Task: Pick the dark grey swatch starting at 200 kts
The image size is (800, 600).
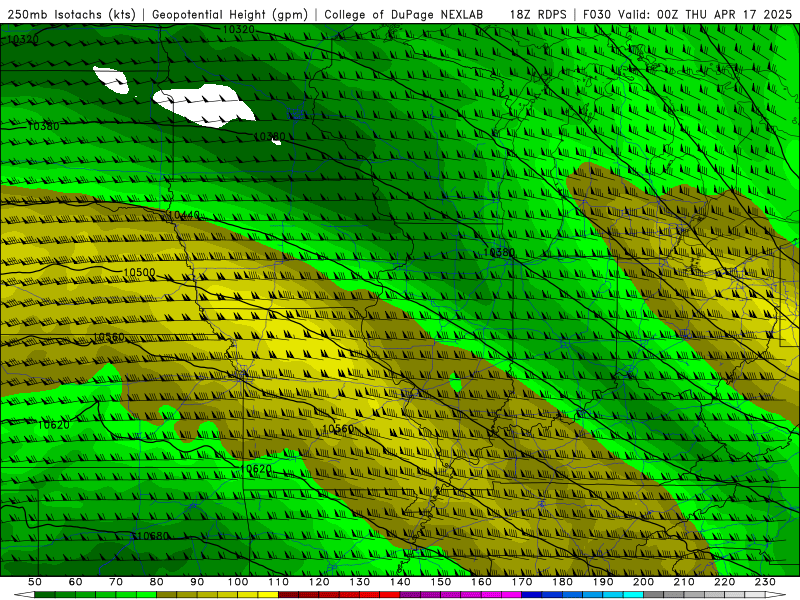Action: [654, 594]
